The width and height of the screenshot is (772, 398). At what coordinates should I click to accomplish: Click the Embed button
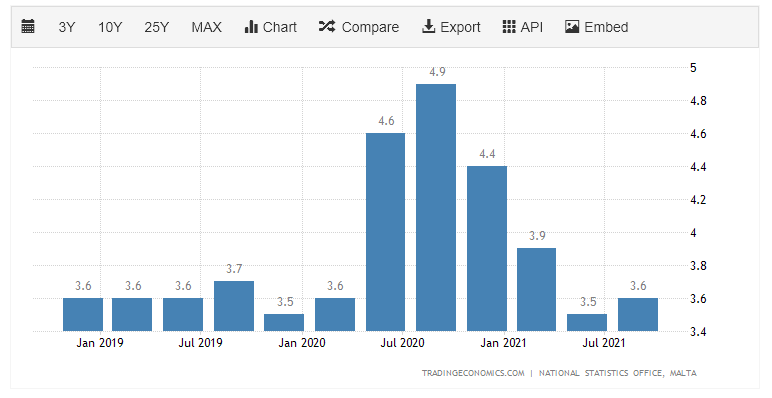596,27
